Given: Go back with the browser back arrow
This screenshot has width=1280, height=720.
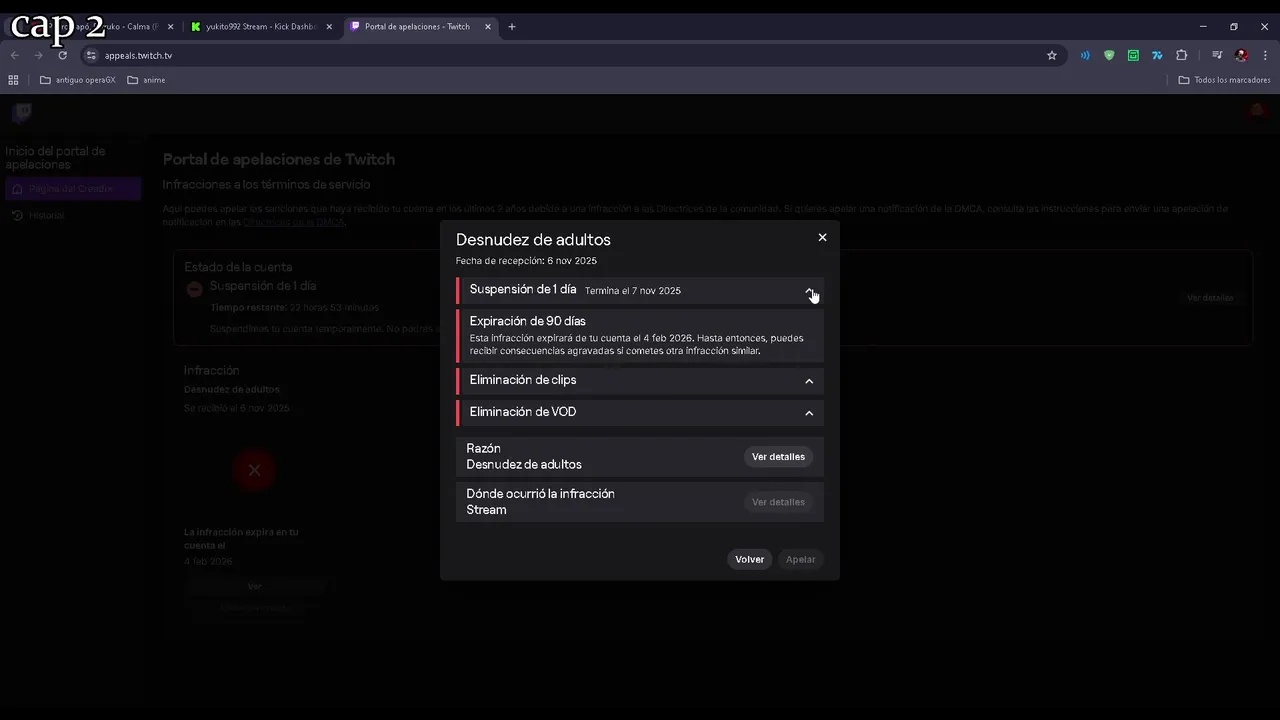Looking at the screenshot, I should pyautogui.click(x=14, y=55).
